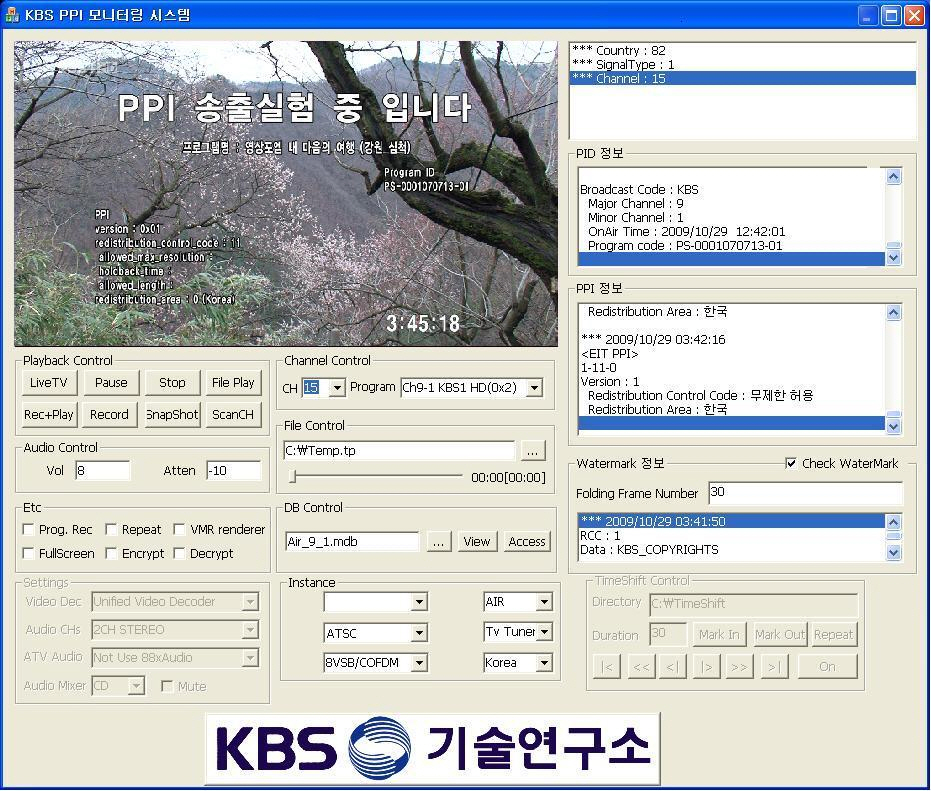The image size is (931, 791).
Task: Expand the 8VSB/COFDM modulation dropdown
Action: tap(419, 663)
